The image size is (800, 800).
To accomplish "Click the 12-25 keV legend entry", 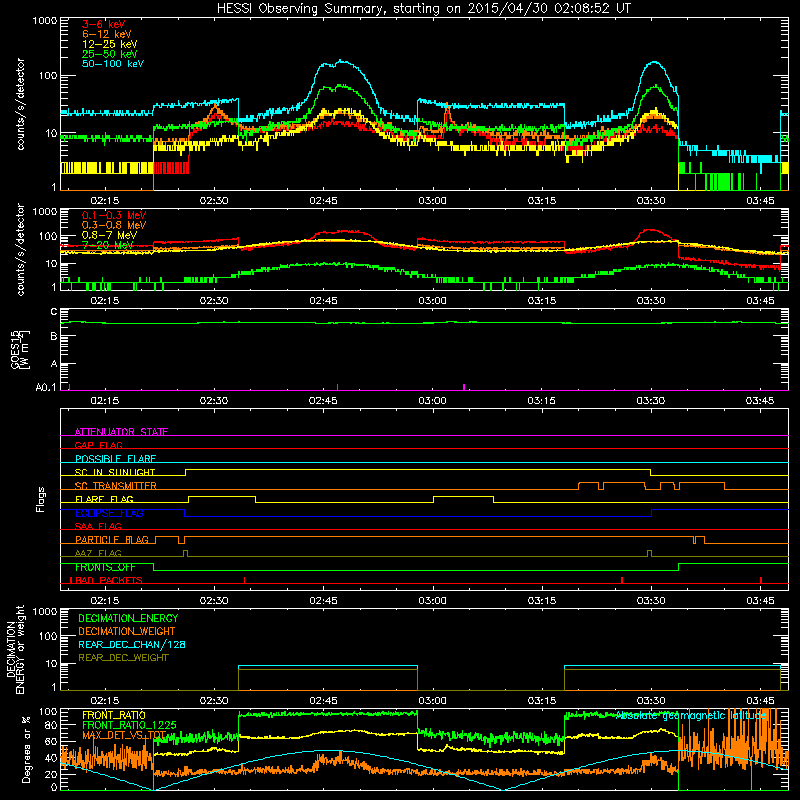I will pos(110,44).
